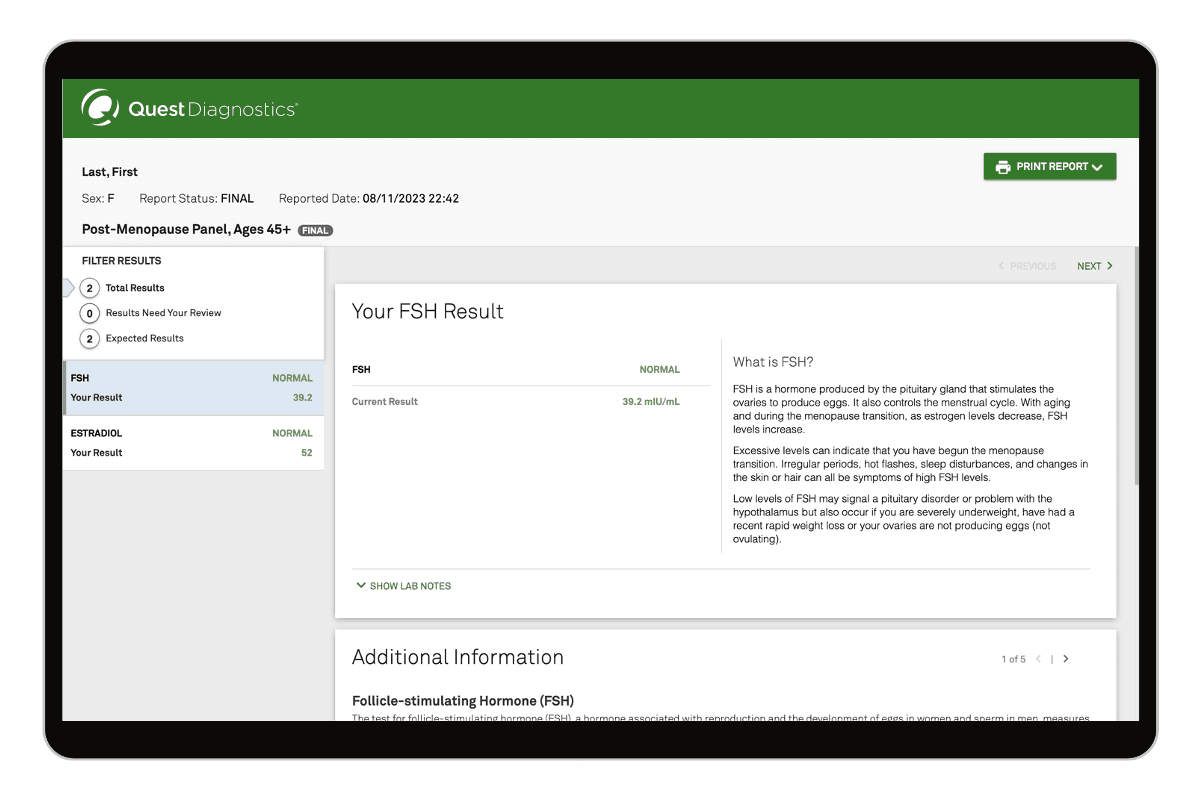Click the Next chevron arrow icon

pos(1110,266)
